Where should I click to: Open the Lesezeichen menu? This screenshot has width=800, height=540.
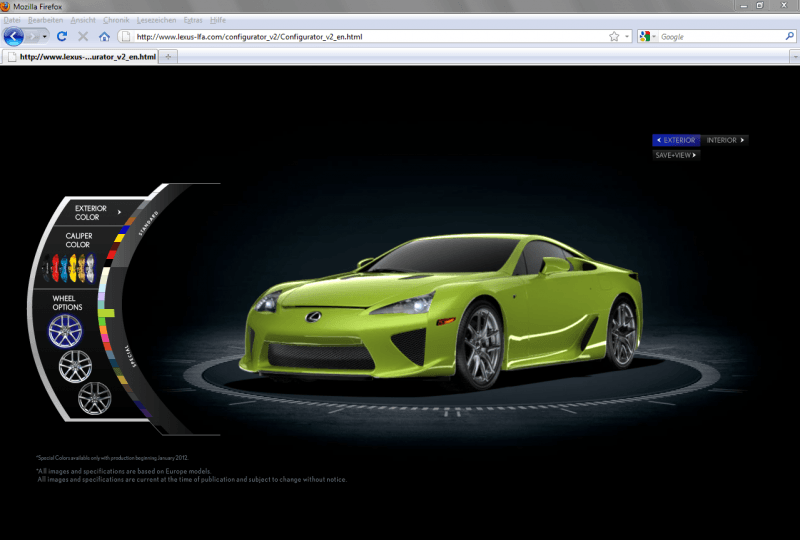[156, 20]
